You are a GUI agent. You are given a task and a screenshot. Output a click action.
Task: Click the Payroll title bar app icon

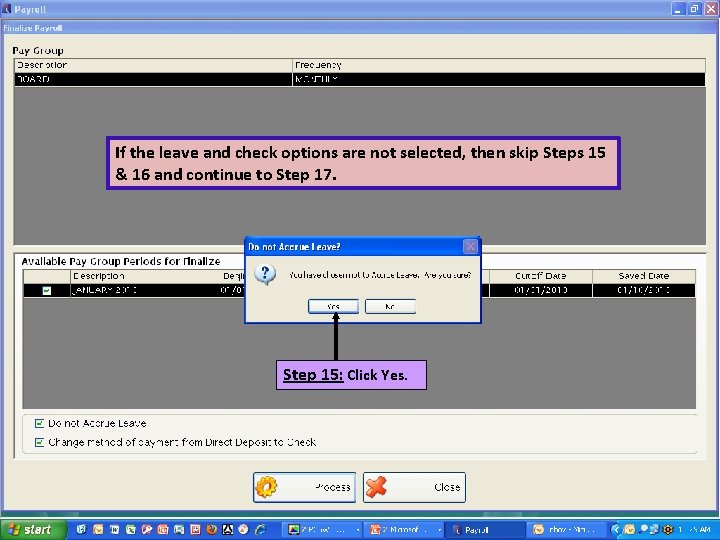point(6,9)
